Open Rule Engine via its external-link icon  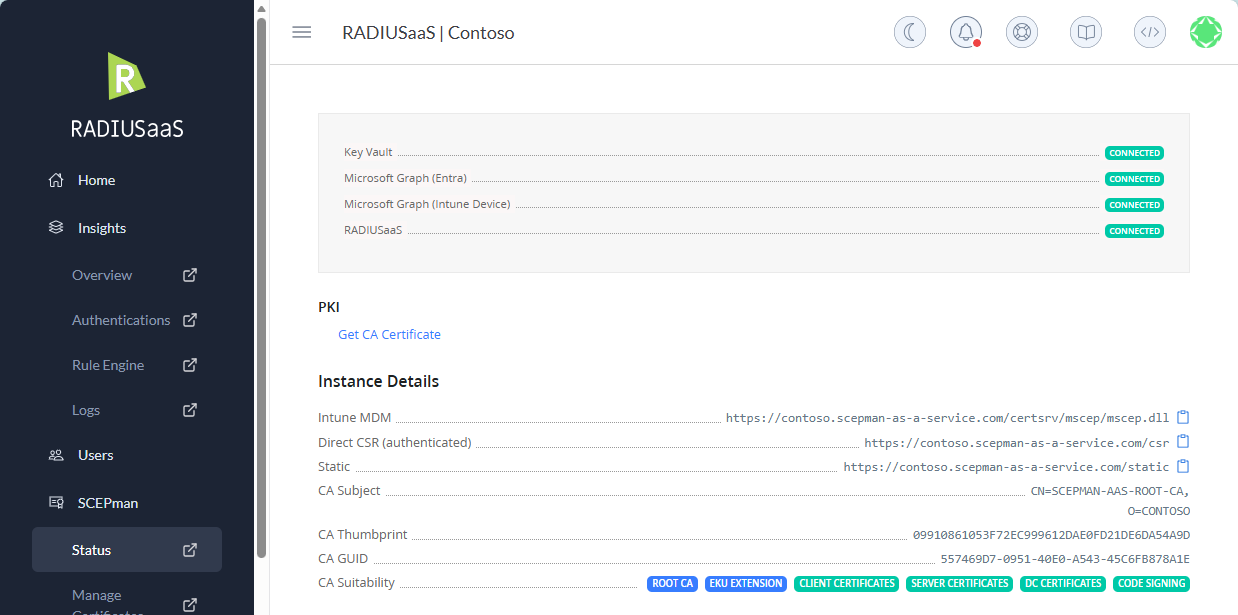point(189,365)
